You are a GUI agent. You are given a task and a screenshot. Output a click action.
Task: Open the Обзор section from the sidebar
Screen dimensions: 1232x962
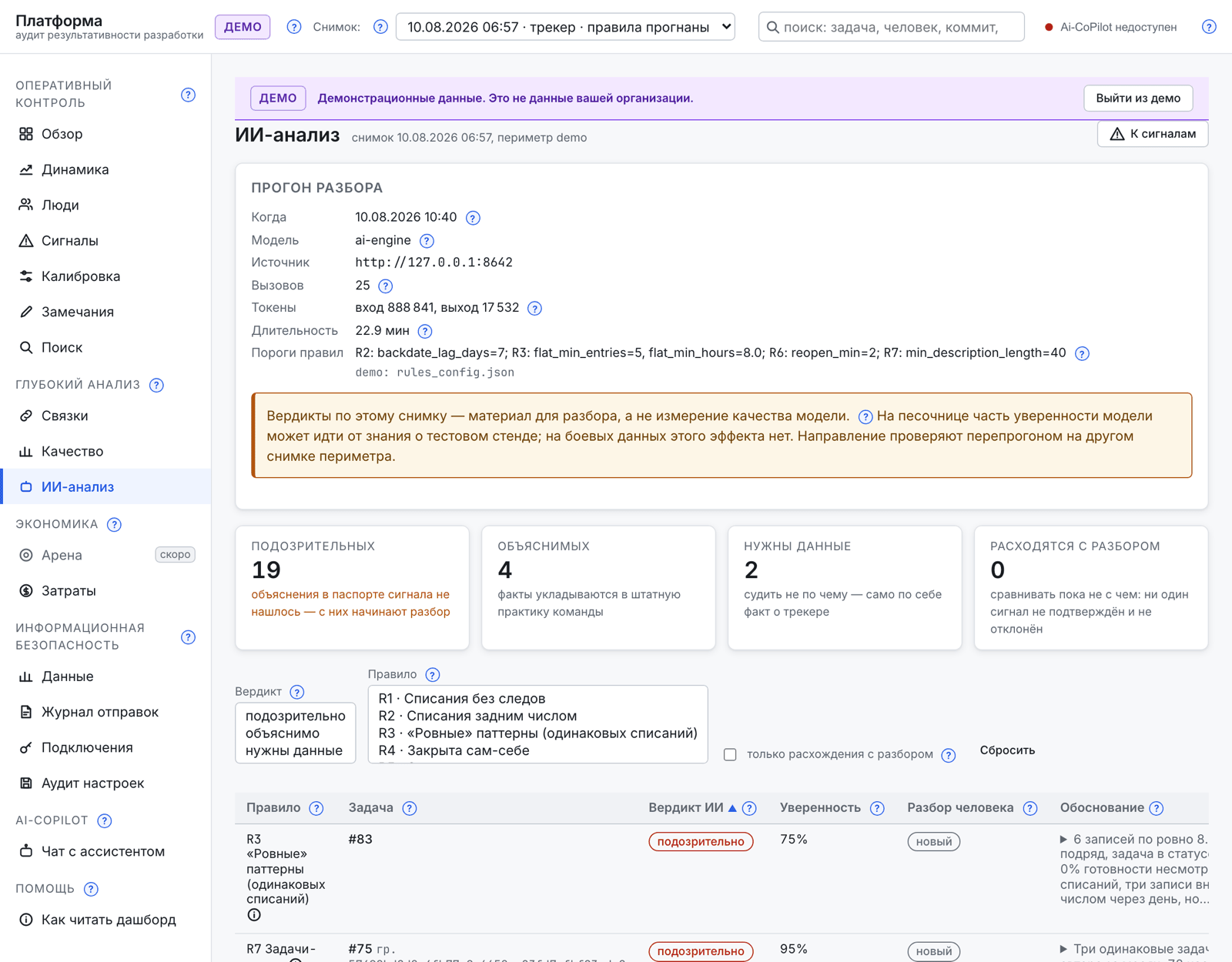(x=105, y=134)
